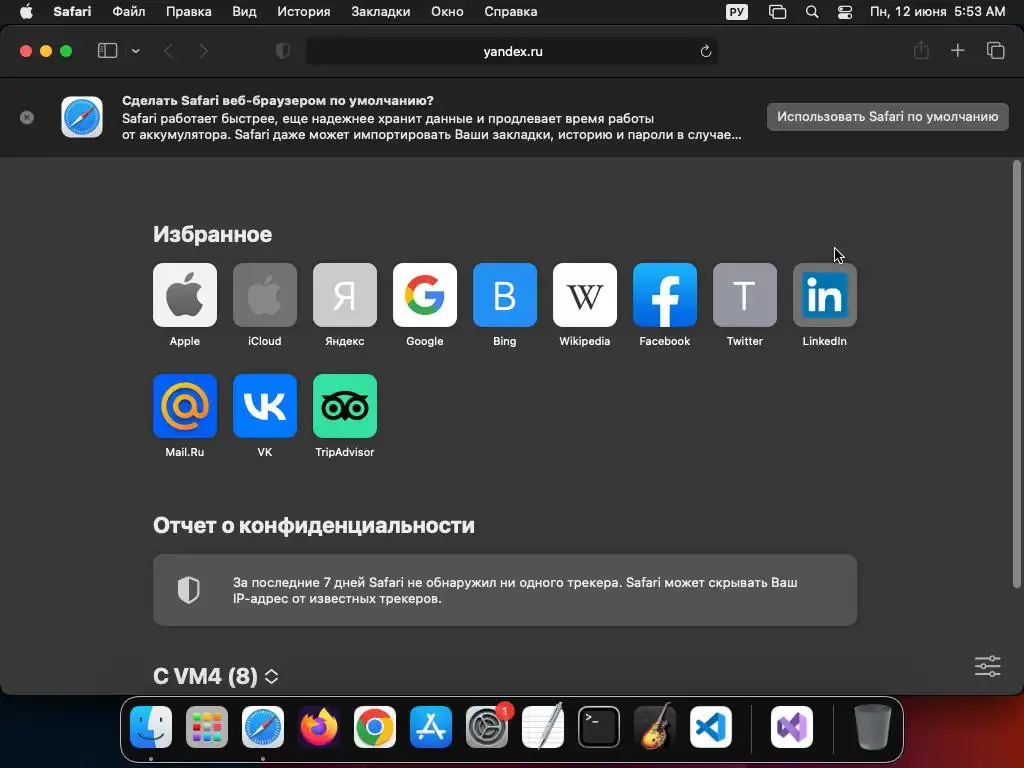Open the Trash in the Dock
Image resolution: width=1024 pixels, height=768 pixels.
pos(872,727)
